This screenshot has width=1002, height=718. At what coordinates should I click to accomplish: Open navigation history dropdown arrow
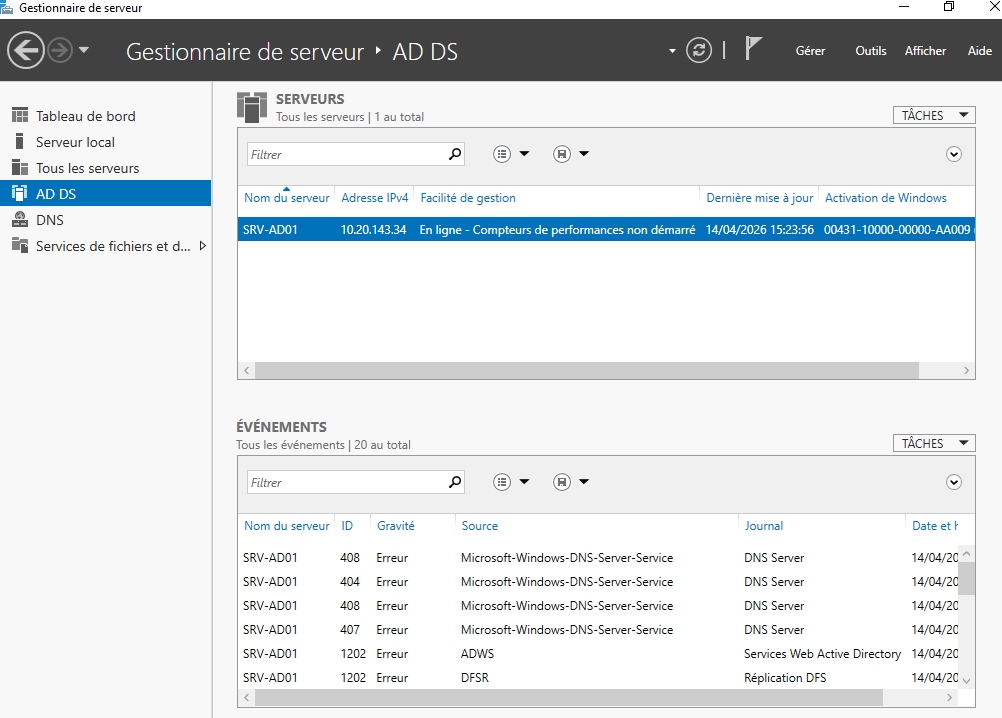(84, 50)
